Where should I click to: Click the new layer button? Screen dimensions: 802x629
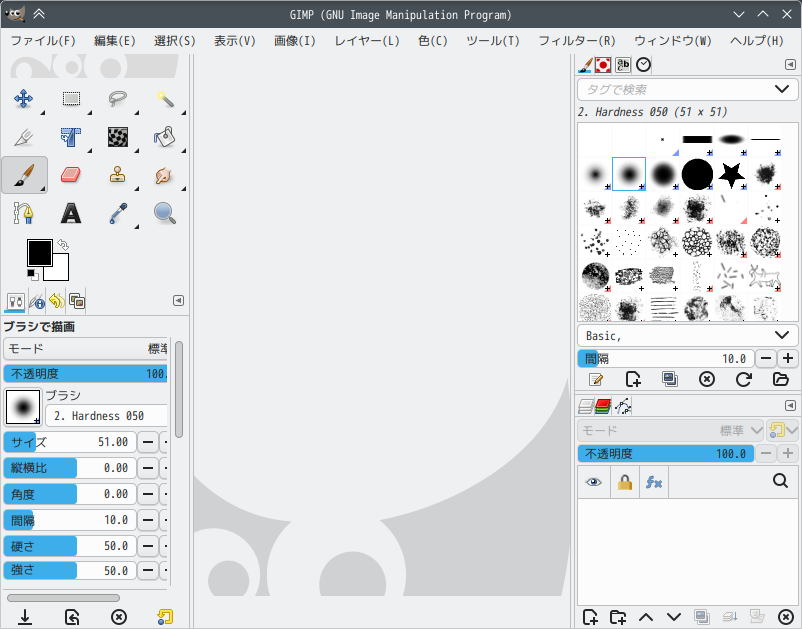coord(590,617)
